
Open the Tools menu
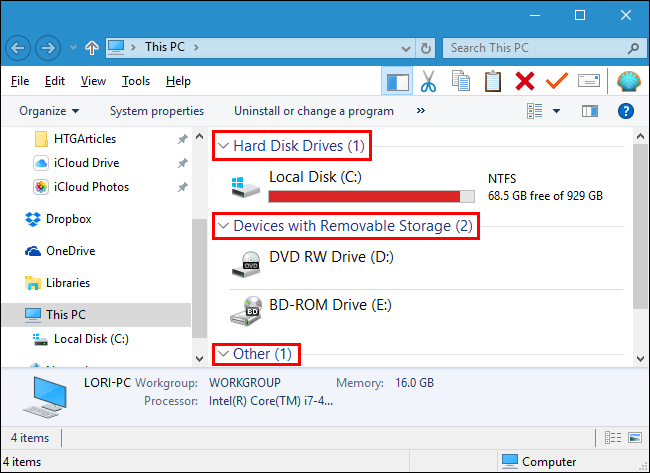click(x=136, y=81)
